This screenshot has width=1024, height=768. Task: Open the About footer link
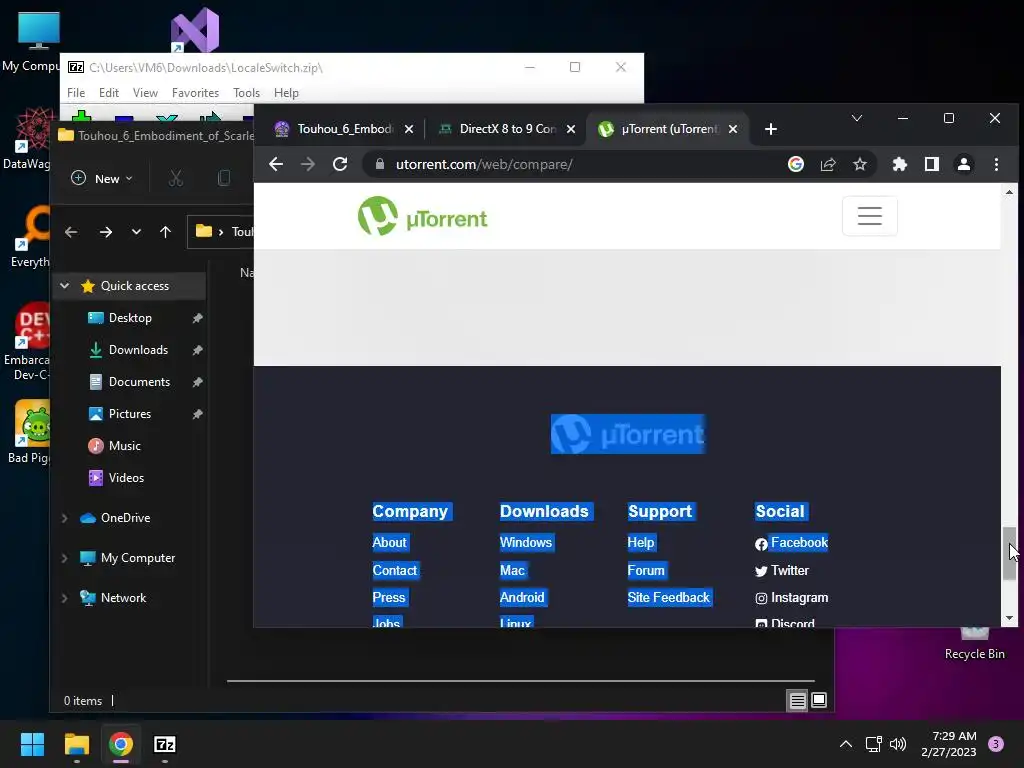(x=390, y=542)
